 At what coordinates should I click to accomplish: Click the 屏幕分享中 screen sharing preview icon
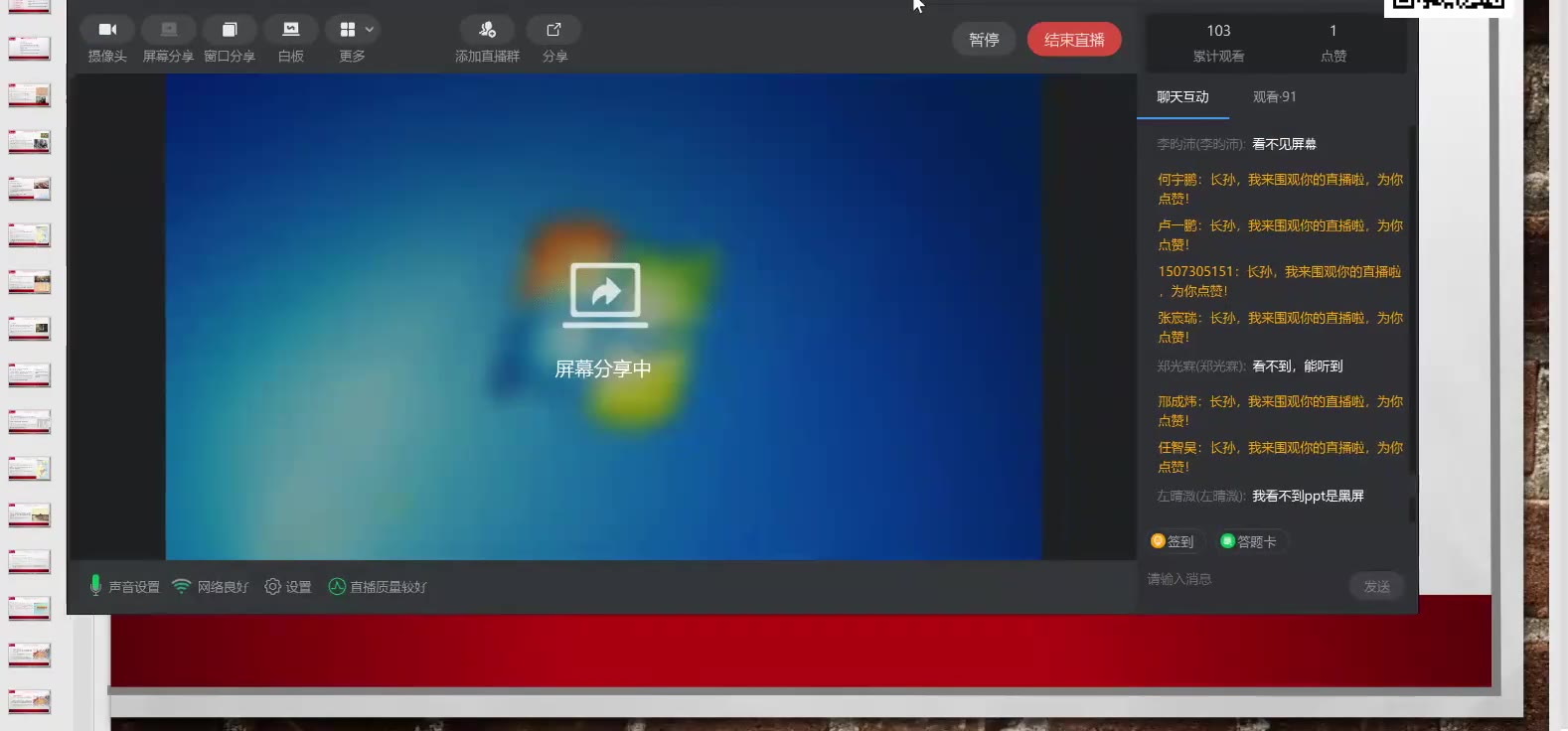(x=604, y=295)
